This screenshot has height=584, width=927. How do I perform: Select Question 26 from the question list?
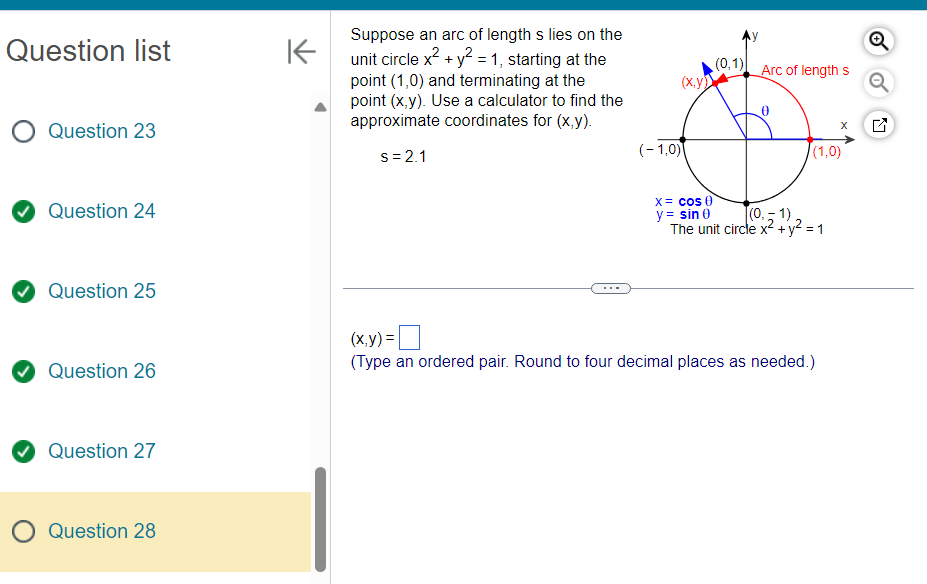click(101, 371)
